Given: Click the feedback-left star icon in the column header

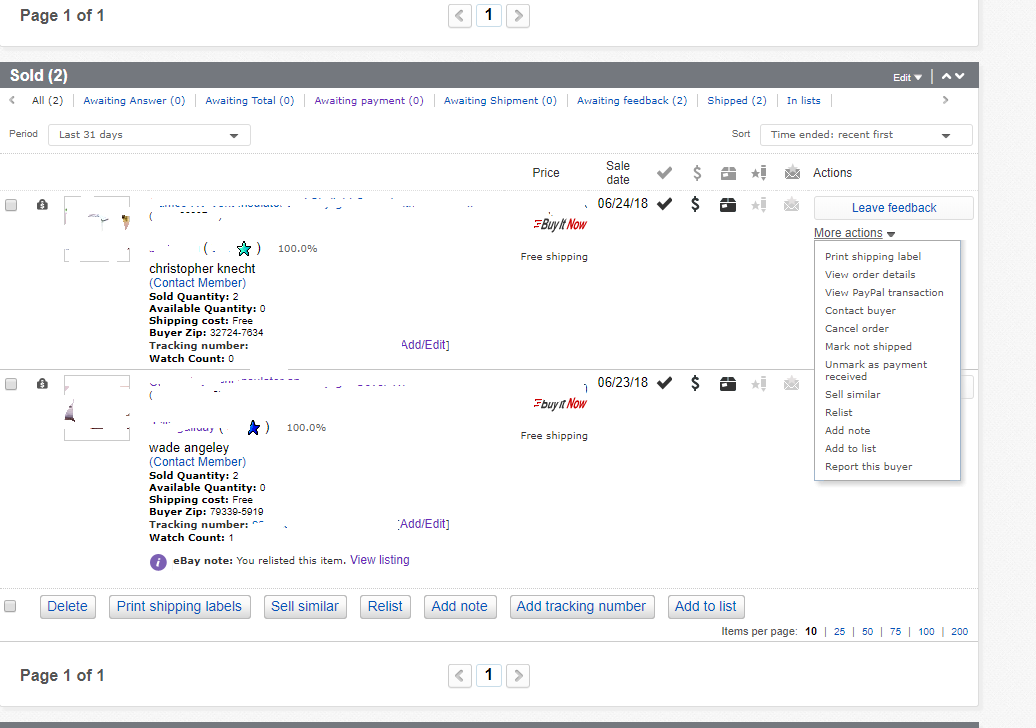Looking at the screenshot, I should click(x=759, y=173).
